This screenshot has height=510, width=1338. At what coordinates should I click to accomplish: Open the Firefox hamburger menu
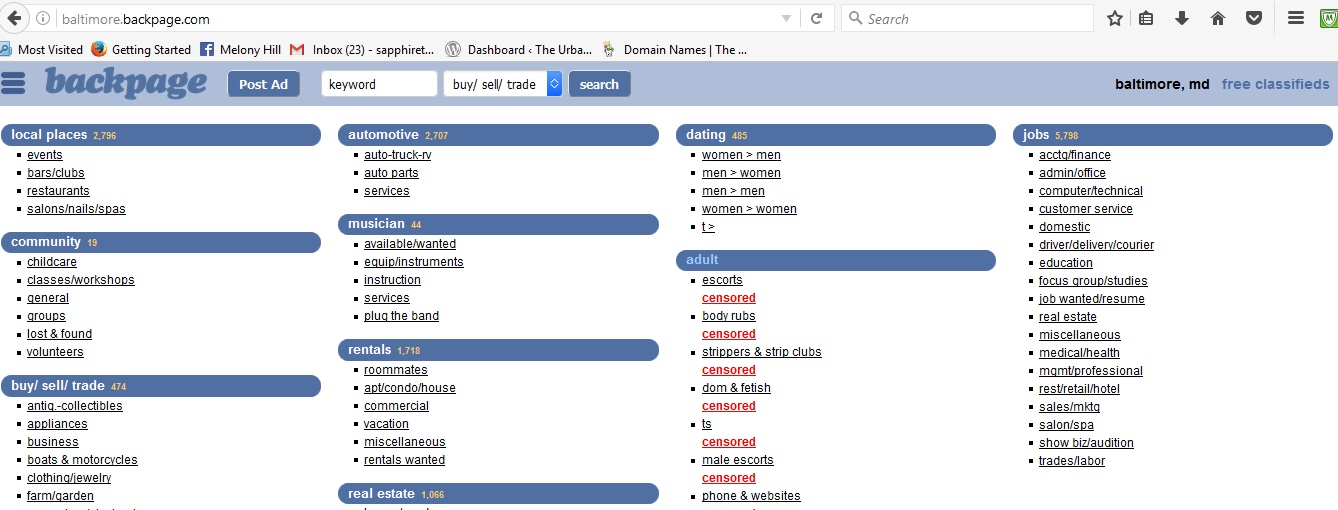click(1296, 18)
